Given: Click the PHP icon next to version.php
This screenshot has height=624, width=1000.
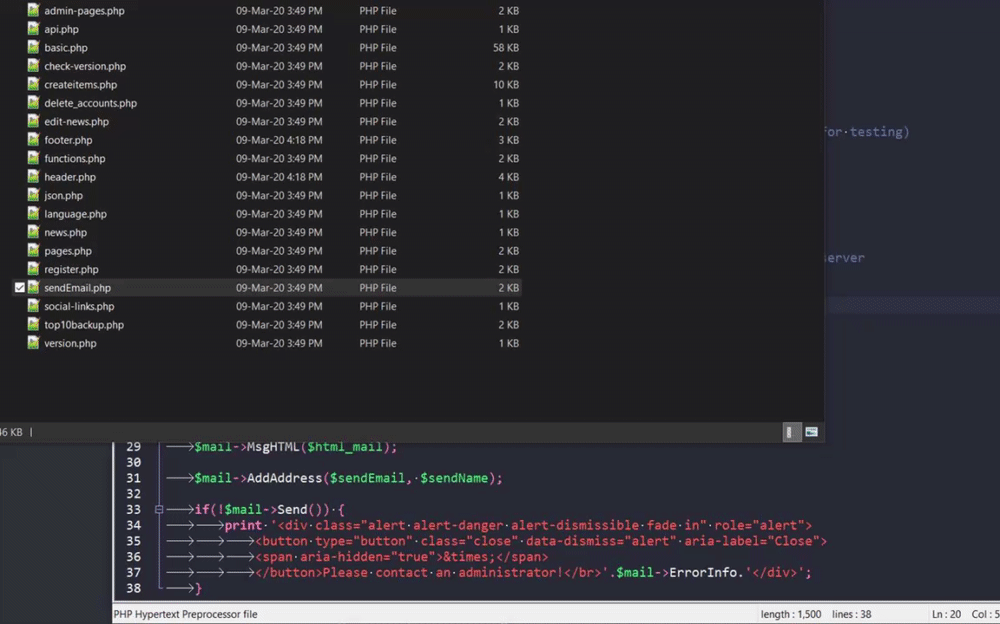Looking at the screenshot, I should pos(33,343).
